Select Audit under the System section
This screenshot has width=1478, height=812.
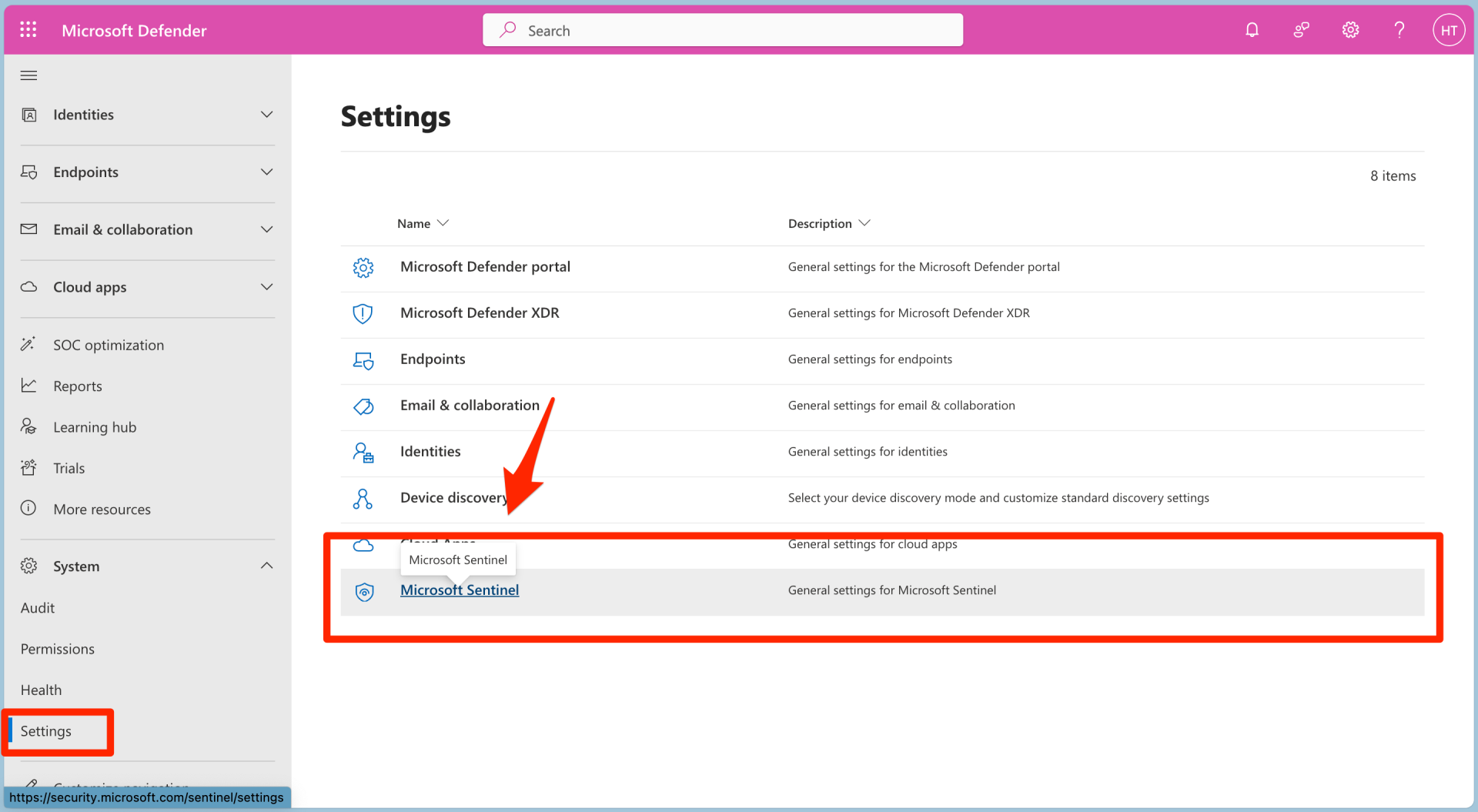(38, 607)
